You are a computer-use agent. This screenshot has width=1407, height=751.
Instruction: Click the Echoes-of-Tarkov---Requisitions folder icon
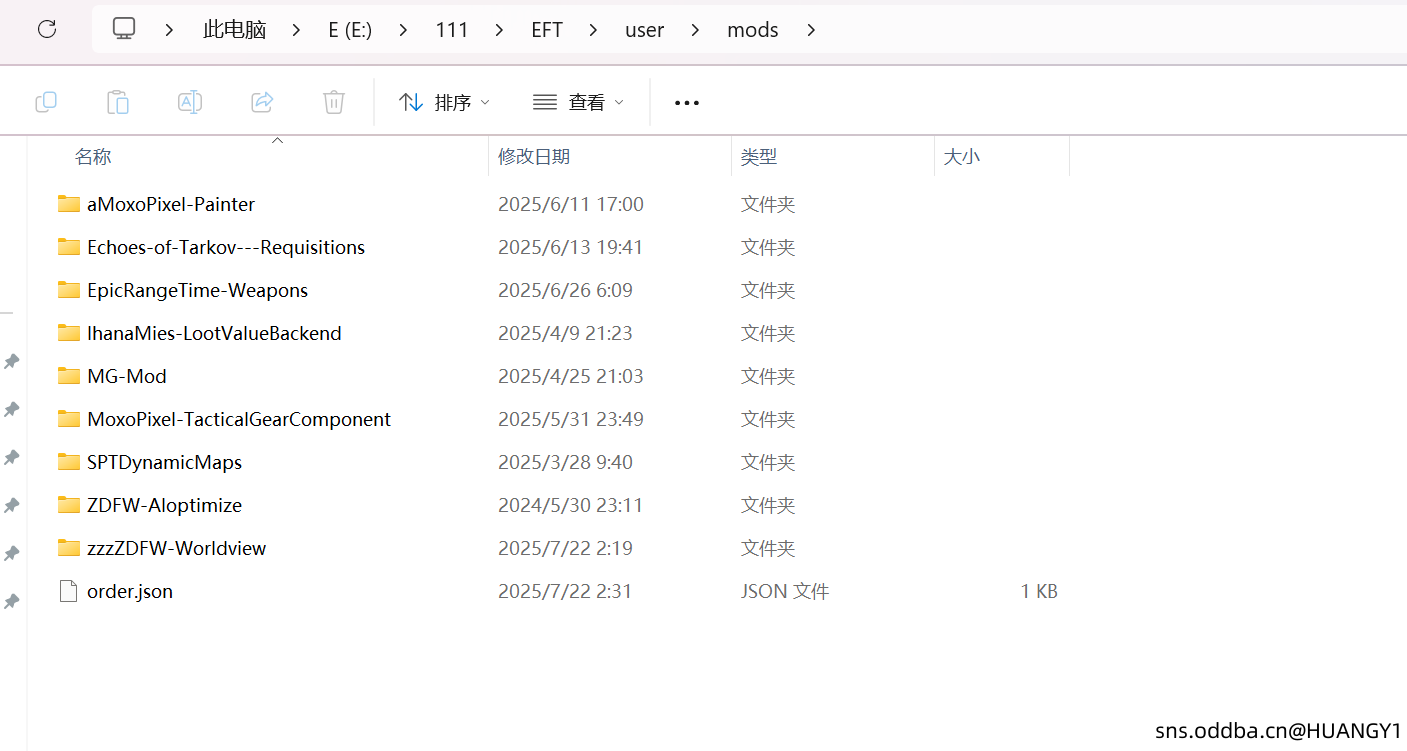[x=69, y=247]
